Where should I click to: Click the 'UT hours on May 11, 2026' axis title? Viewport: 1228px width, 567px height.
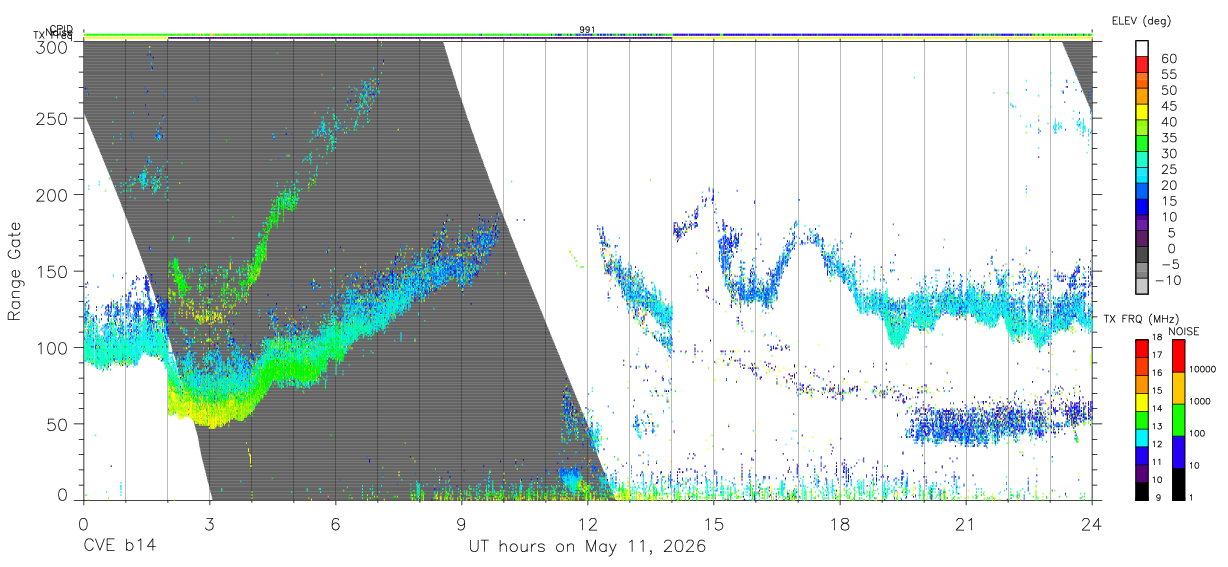point(588,547)
